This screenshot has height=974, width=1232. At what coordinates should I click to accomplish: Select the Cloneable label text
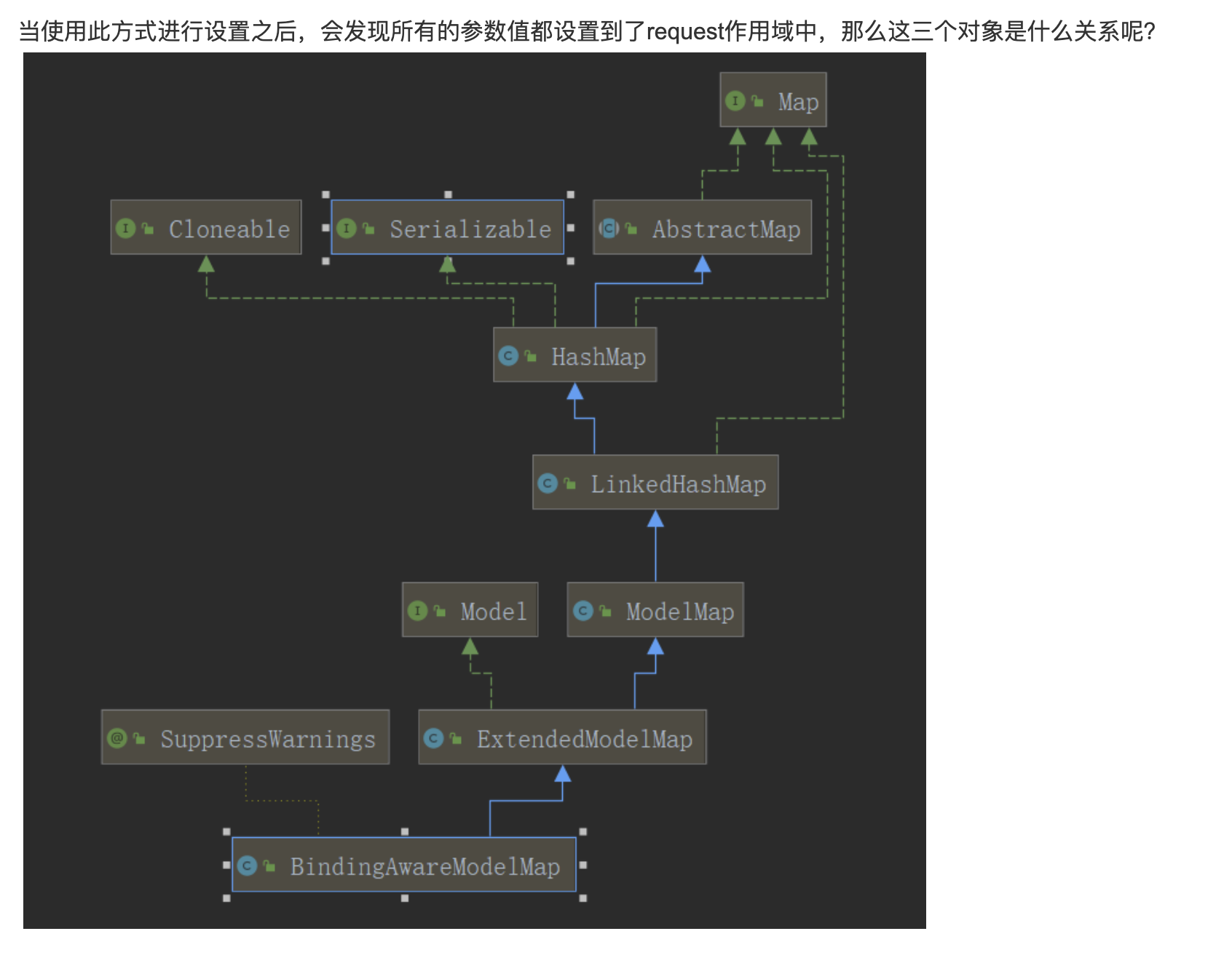[229, 229]
